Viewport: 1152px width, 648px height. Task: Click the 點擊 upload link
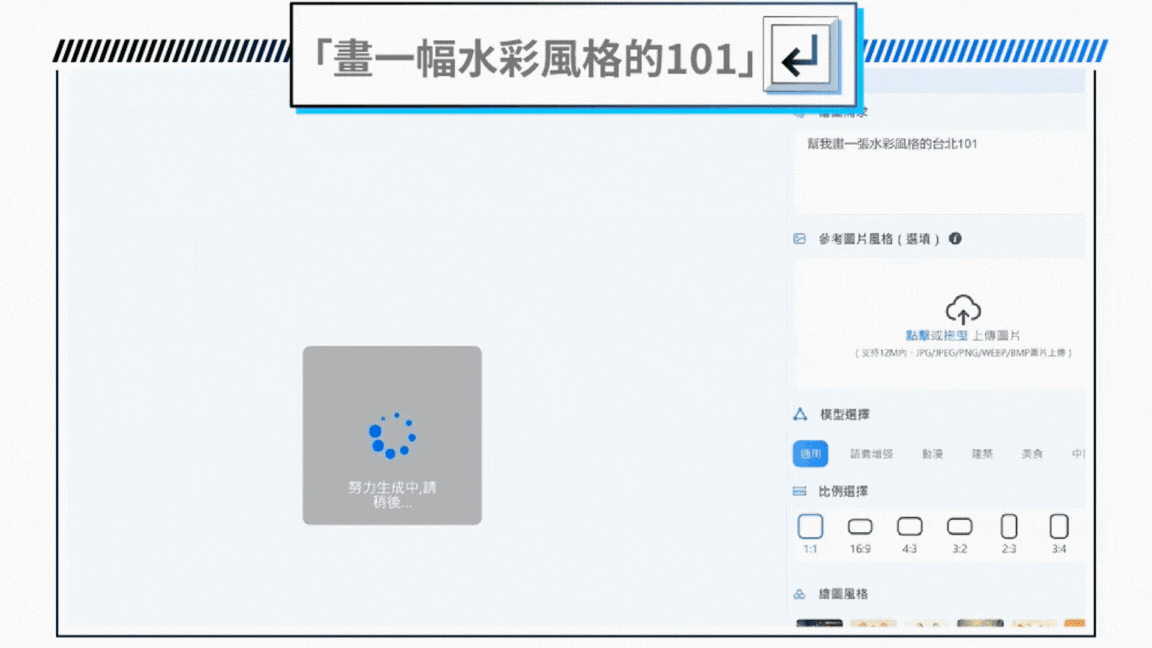point(918,336)
